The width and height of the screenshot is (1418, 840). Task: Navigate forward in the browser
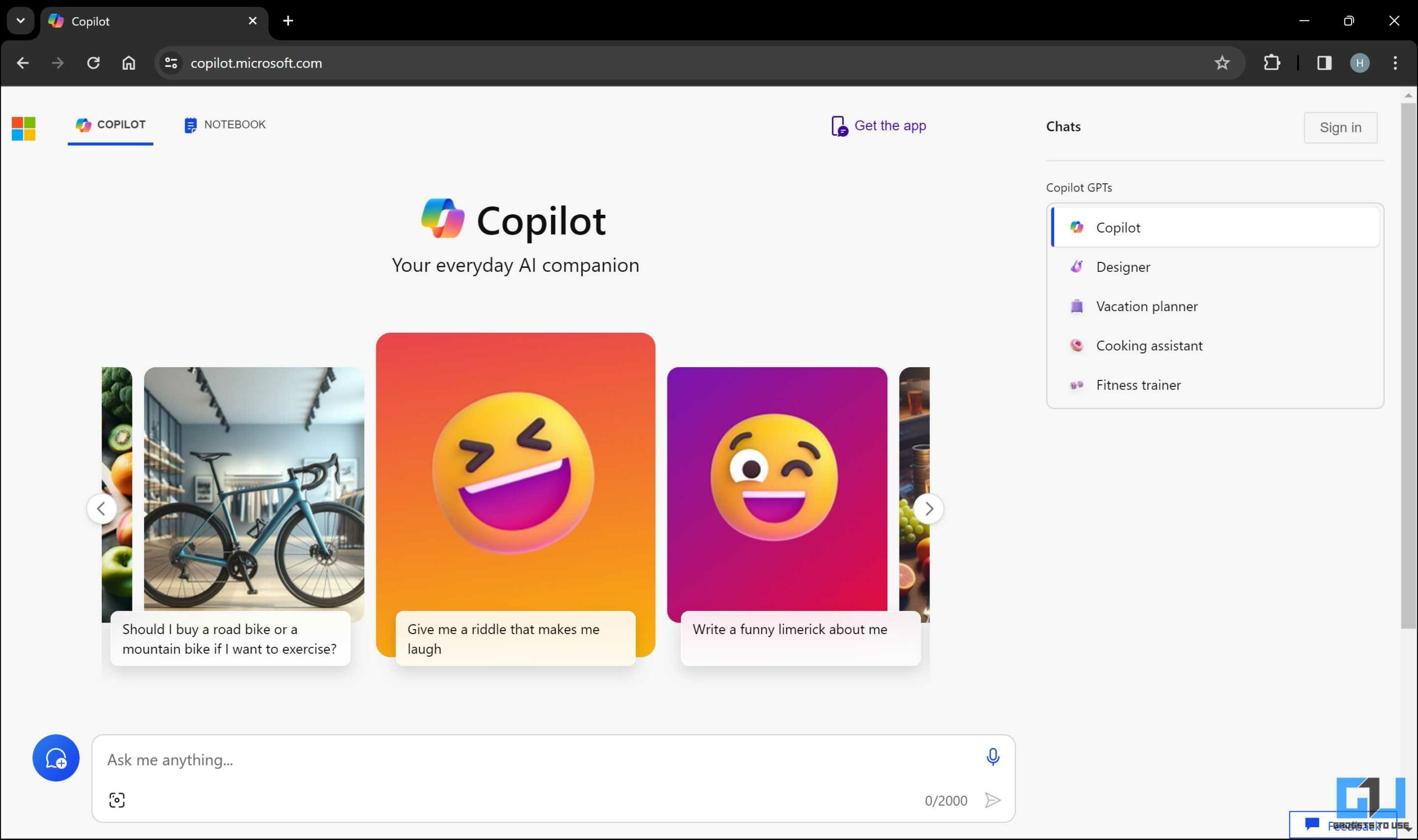point(58,63)
